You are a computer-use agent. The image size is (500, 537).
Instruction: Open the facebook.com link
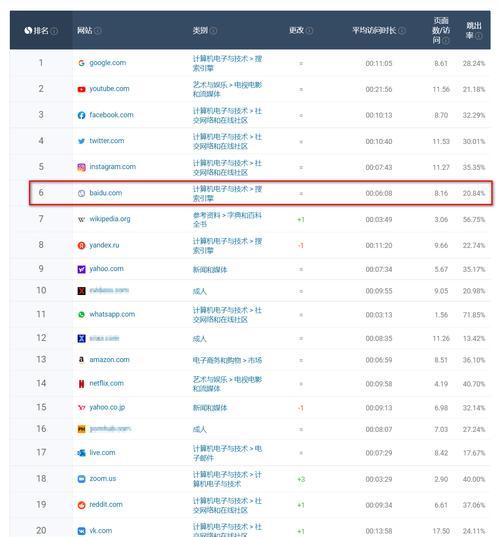click(111, 115)
